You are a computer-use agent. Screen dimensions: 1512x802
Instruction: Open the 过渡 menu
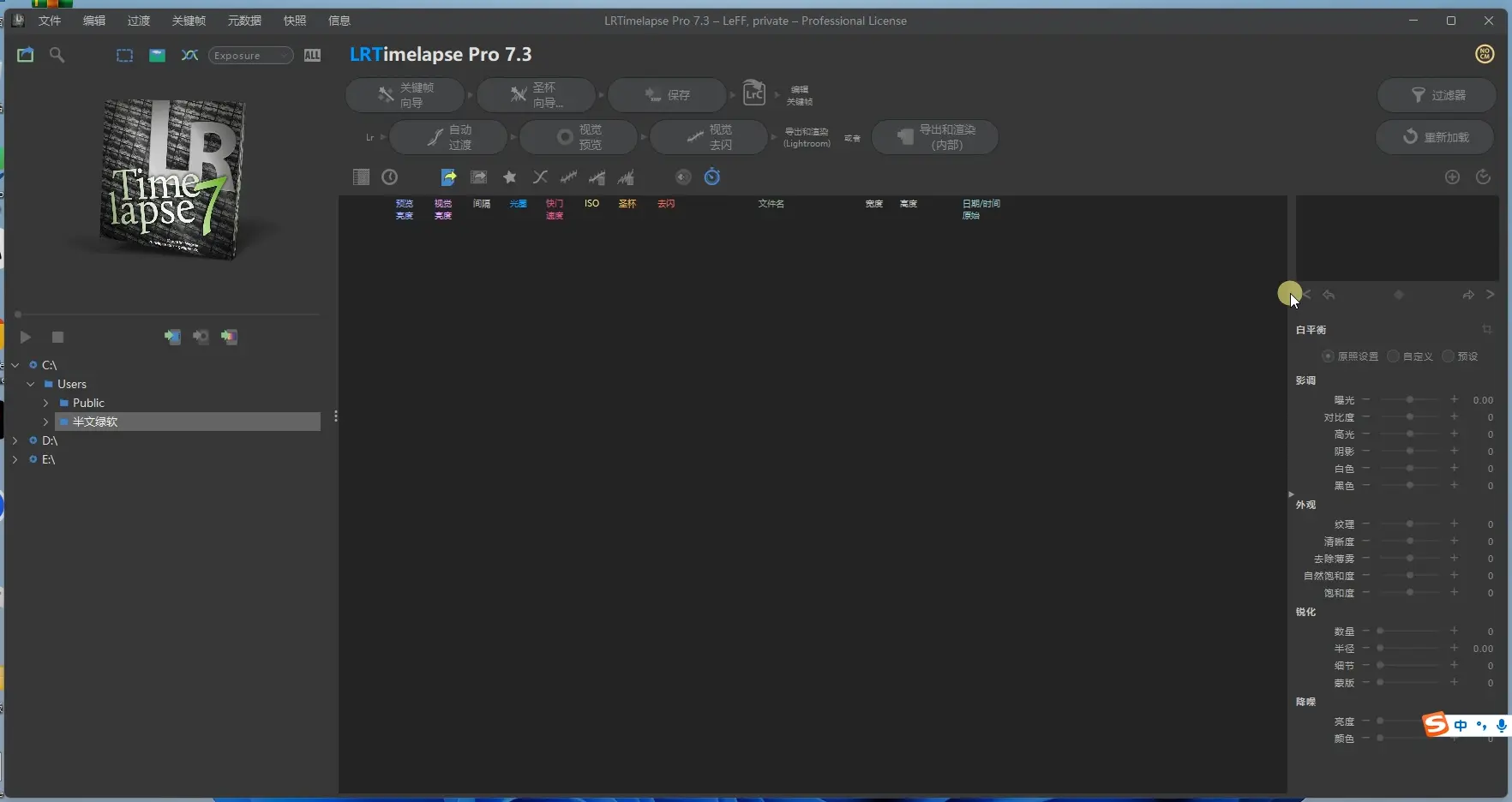click(139, 21)
